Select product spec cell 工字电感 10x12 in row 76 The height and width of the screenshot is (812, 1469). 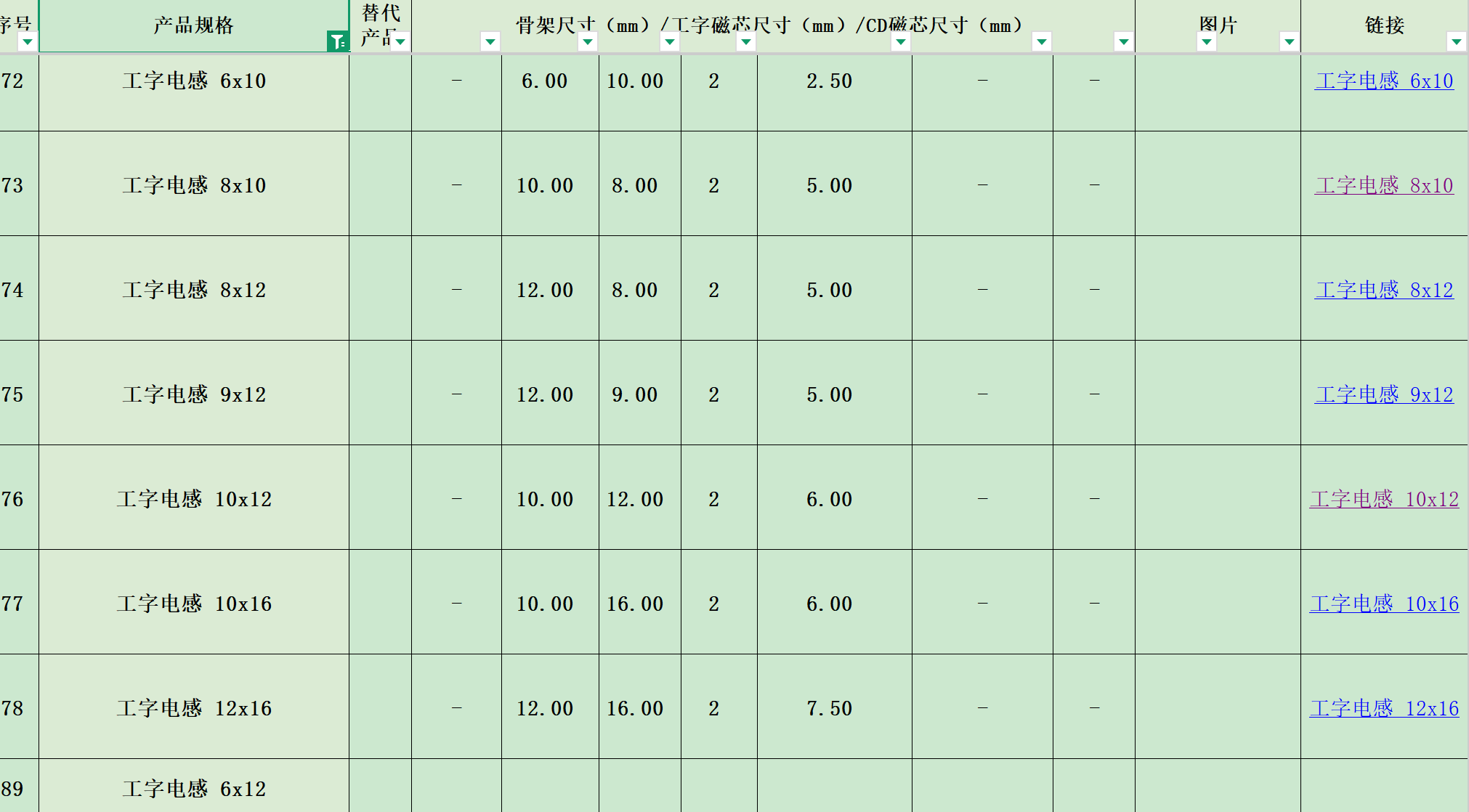coord(194,499)
